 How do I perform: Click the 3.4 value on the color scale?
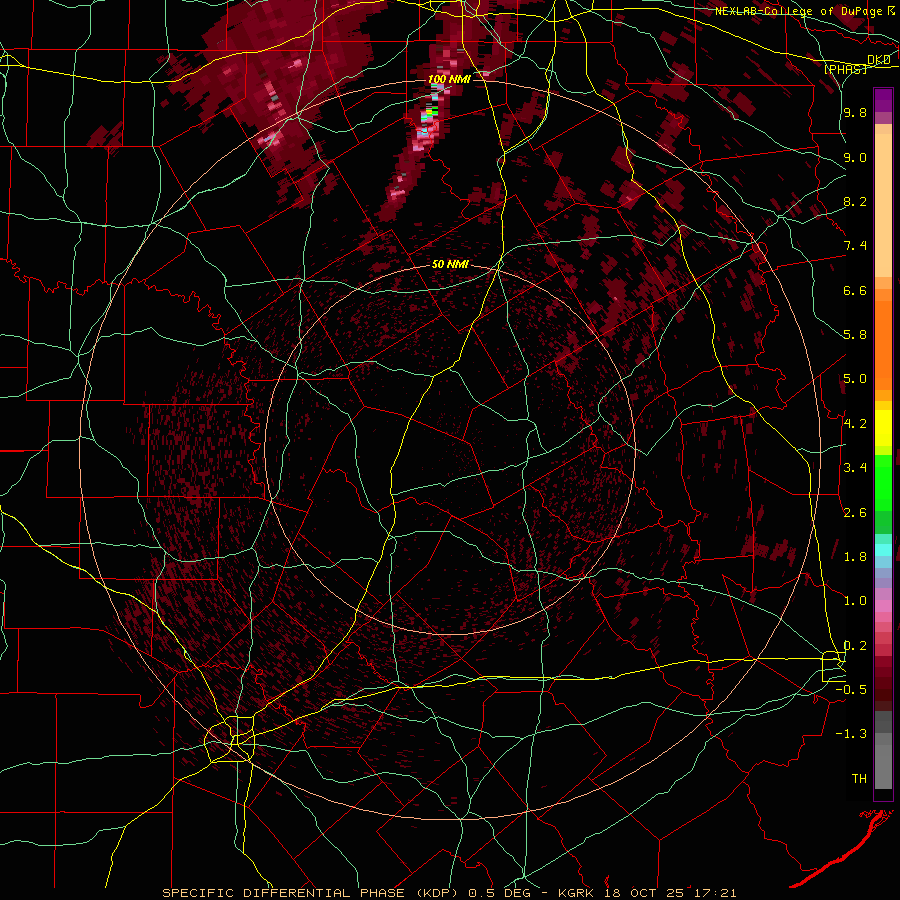point(855,468)
